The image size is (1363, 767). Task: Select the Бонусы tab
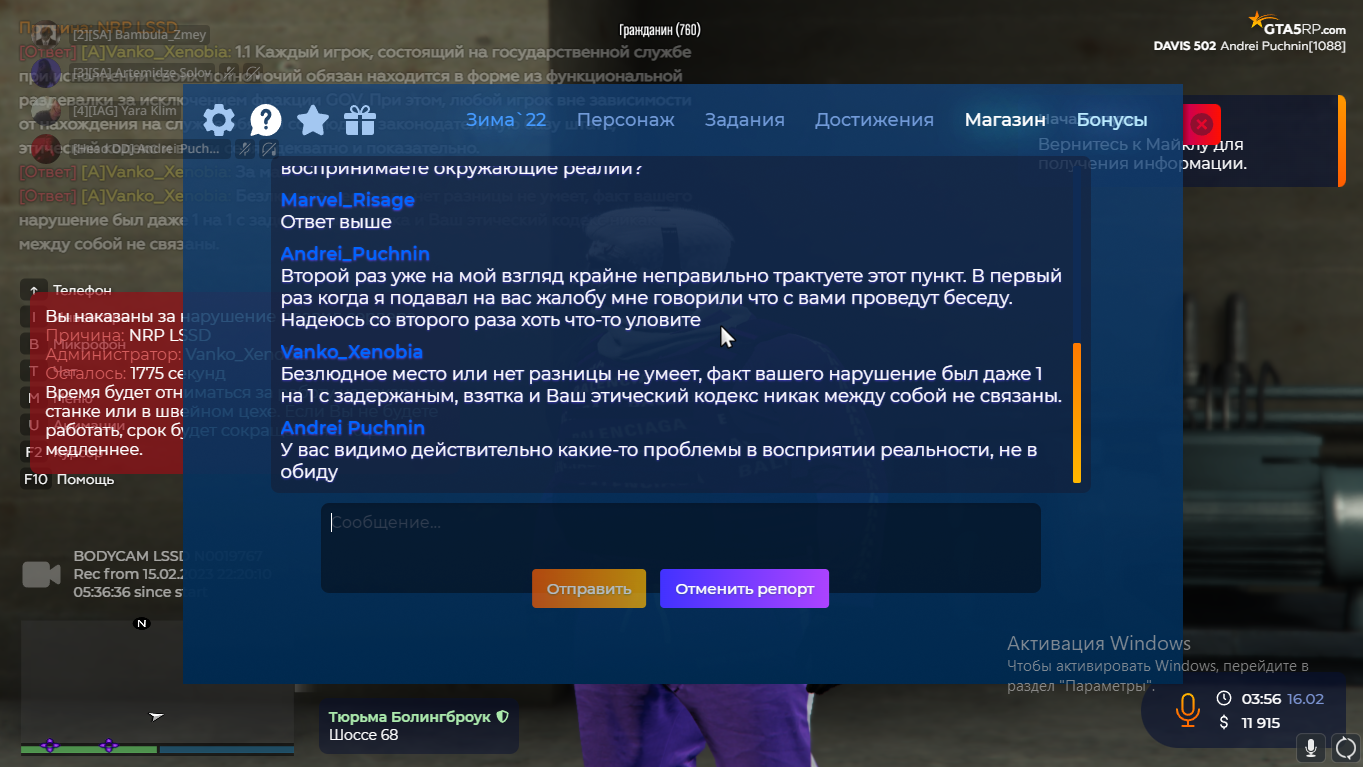point(1112,120)
